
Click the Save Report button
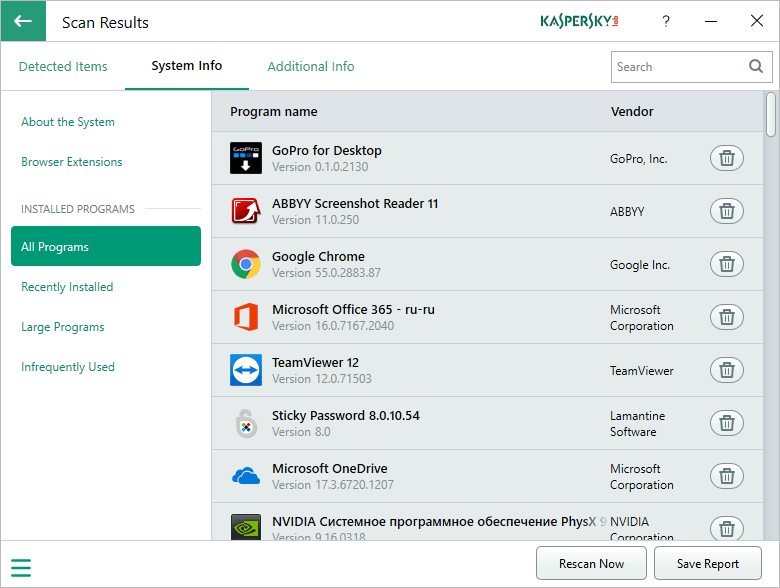pyautogui.click(x=707, y=564)
